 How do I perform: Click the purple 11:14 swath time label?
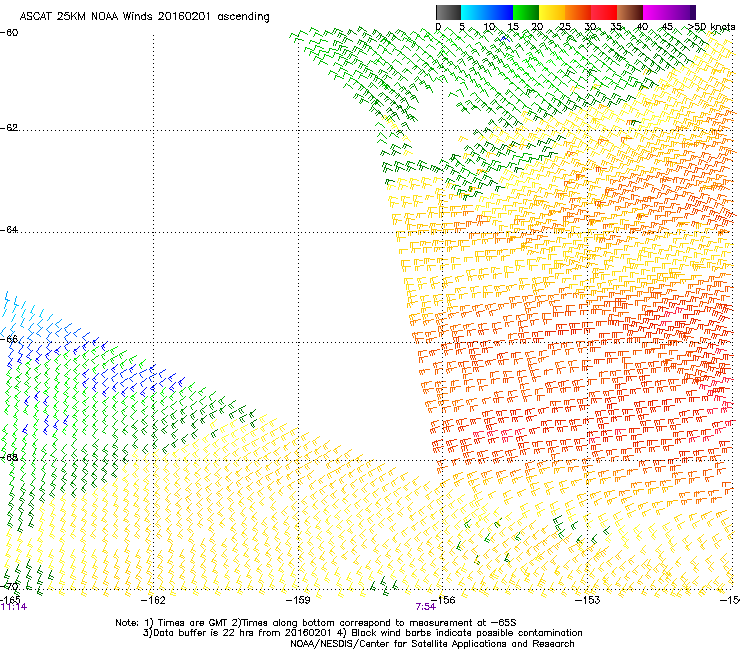click(14, 607)
